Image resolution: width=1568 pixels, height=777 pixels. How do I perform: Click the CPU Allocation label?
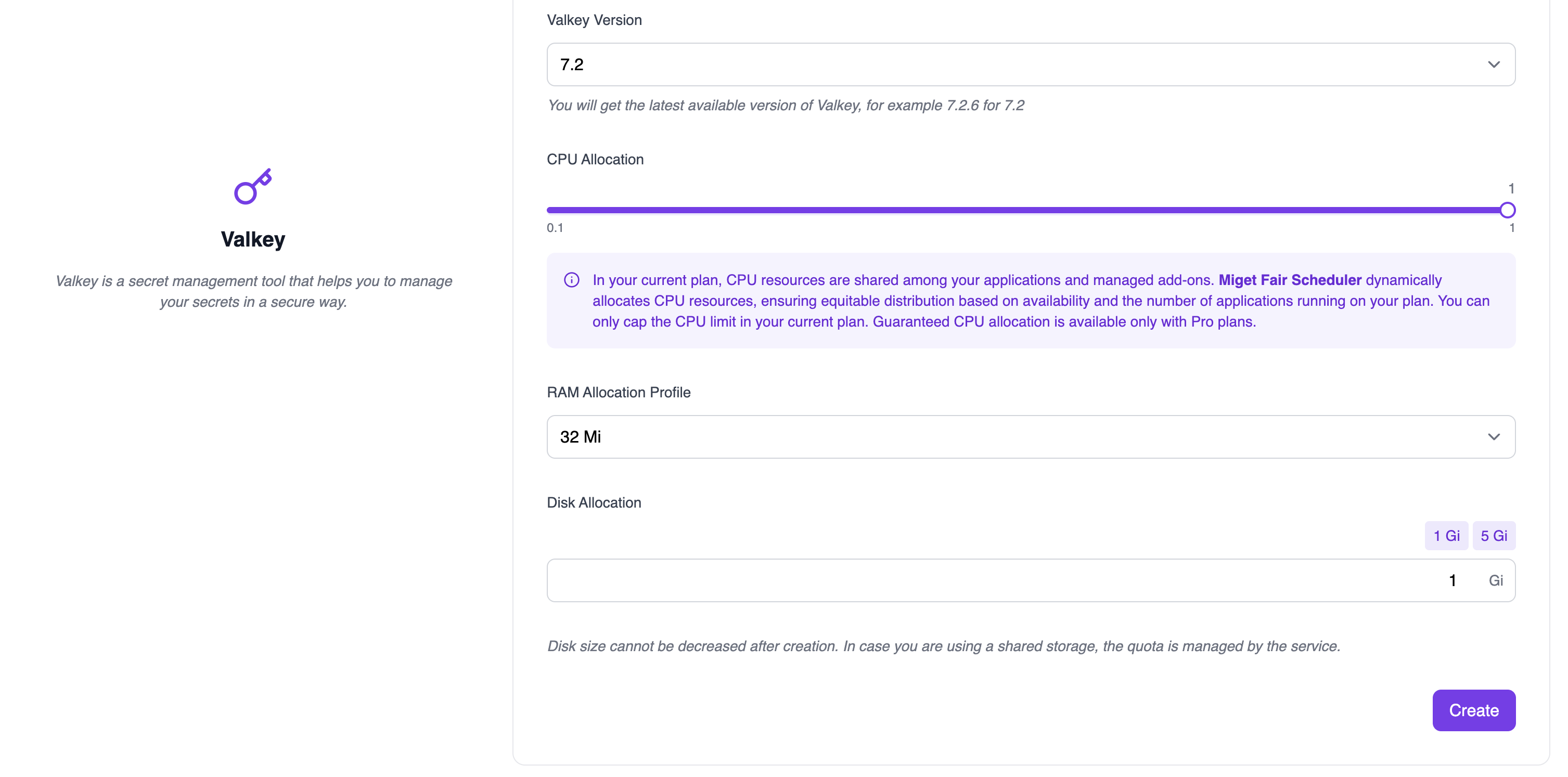(x=595, y=160)
